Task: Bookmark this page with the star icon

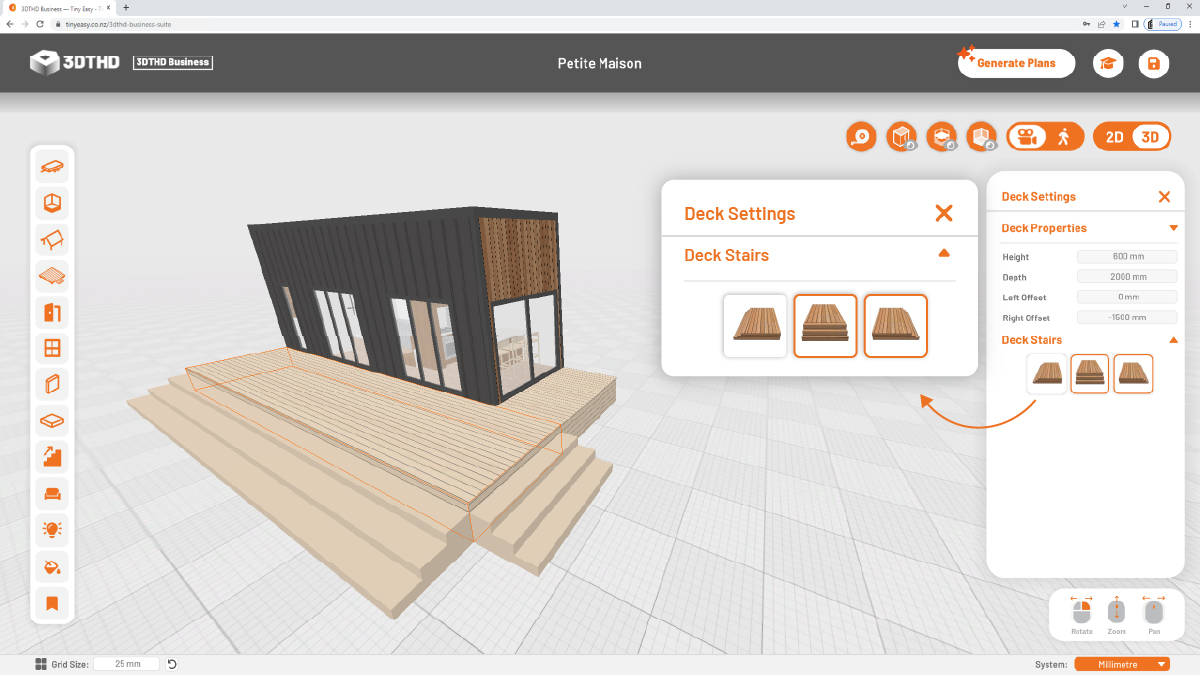Action: [1116, 24]
